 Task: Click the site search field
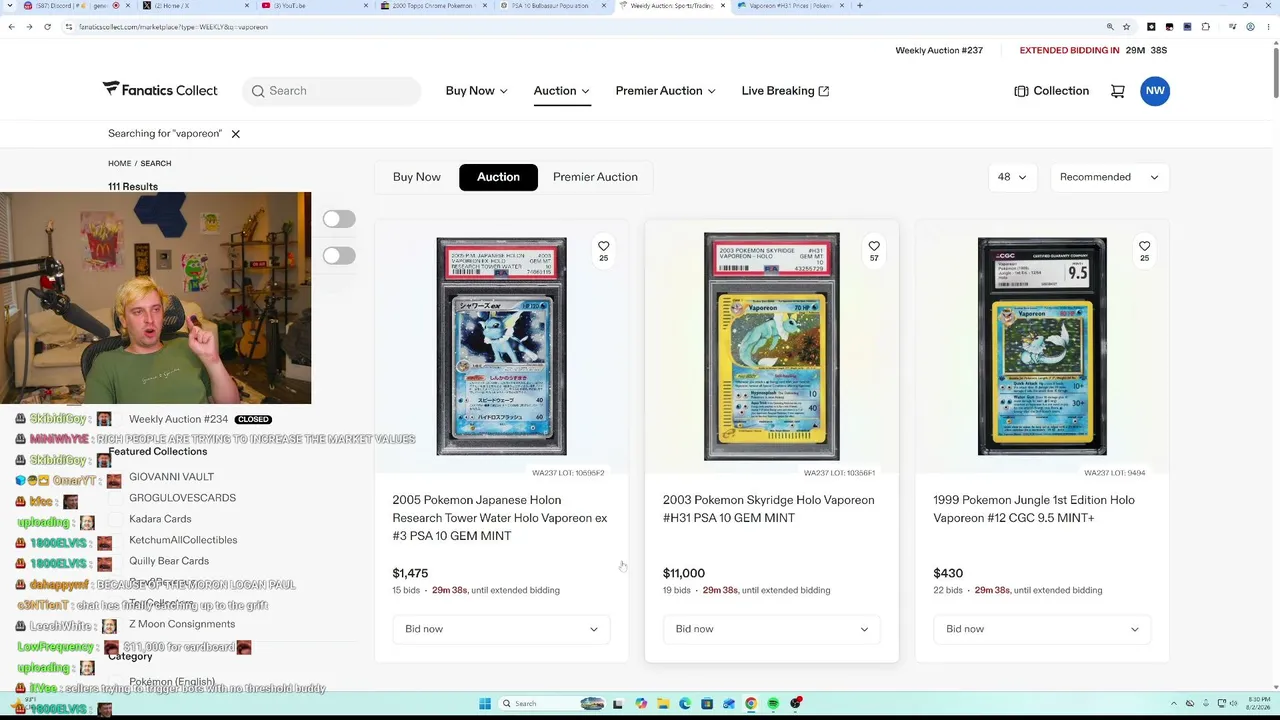(331, 91)
